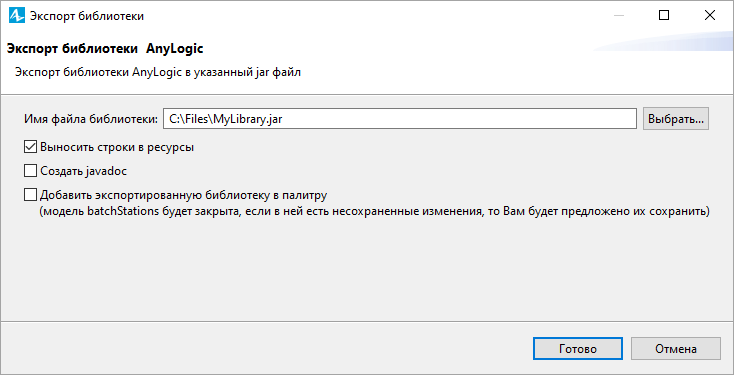Tick the Добавить экспортированную библиотеку в палитру box
The height and width of the screenshot is (375, 734).
pos(30,194)
